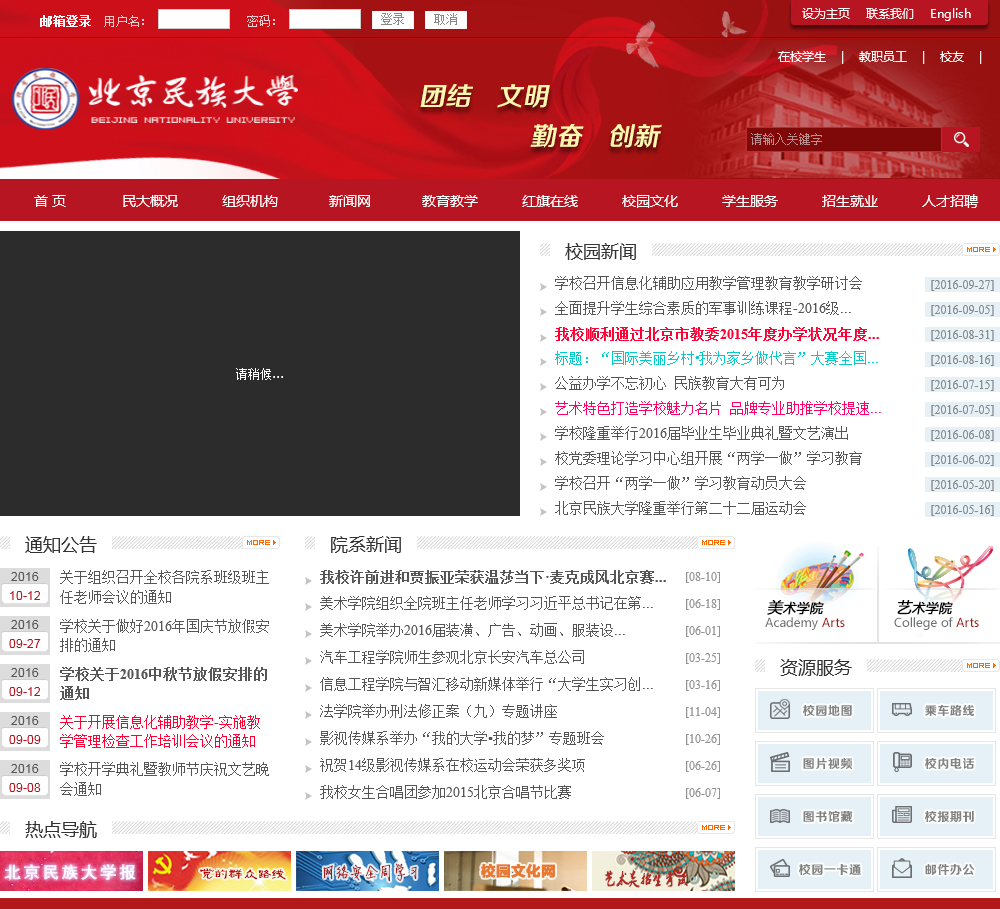The height and width of the screenshot is (909, 1000).
Task: Click the 请输入关键字 search box
Action: [844, 139]
